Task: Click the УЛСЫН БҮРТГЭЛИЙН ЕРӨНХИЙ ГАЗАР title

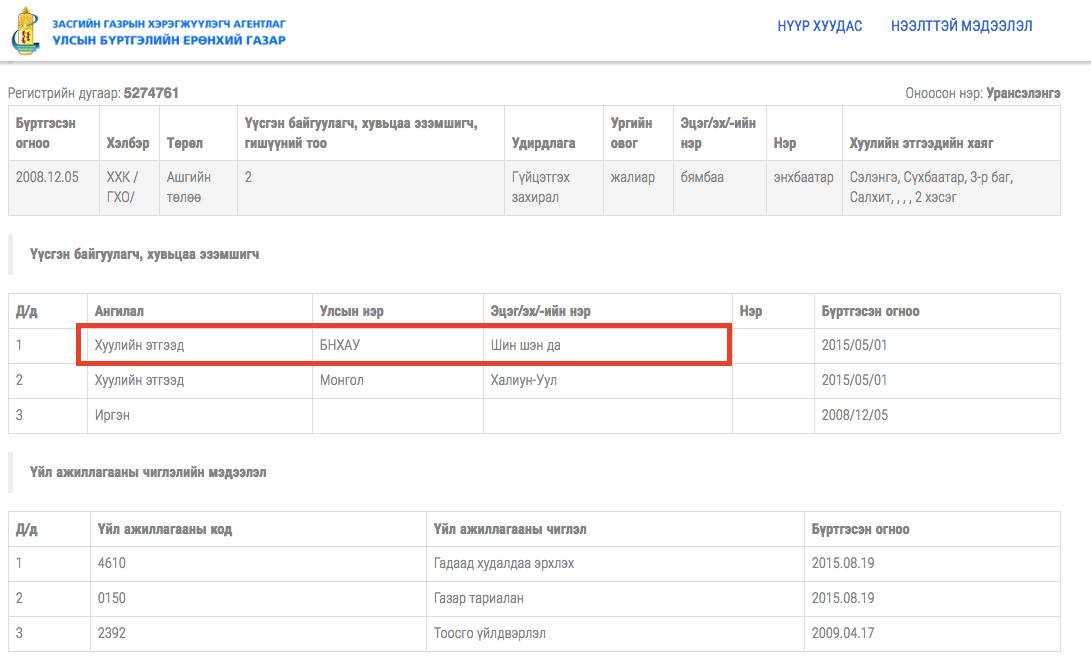Action: (x=169, y=40)
